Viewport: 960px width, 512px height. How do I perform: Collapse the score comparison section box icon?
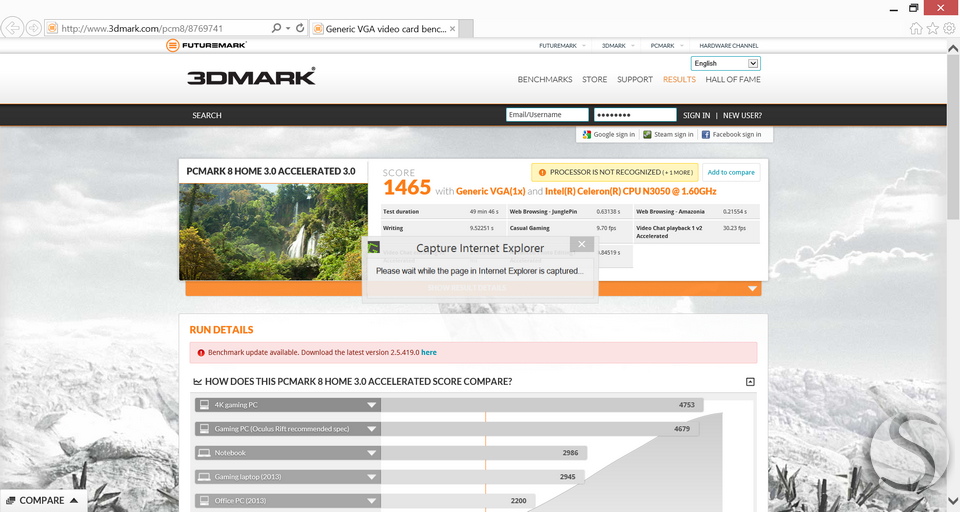tap(750, 382)
